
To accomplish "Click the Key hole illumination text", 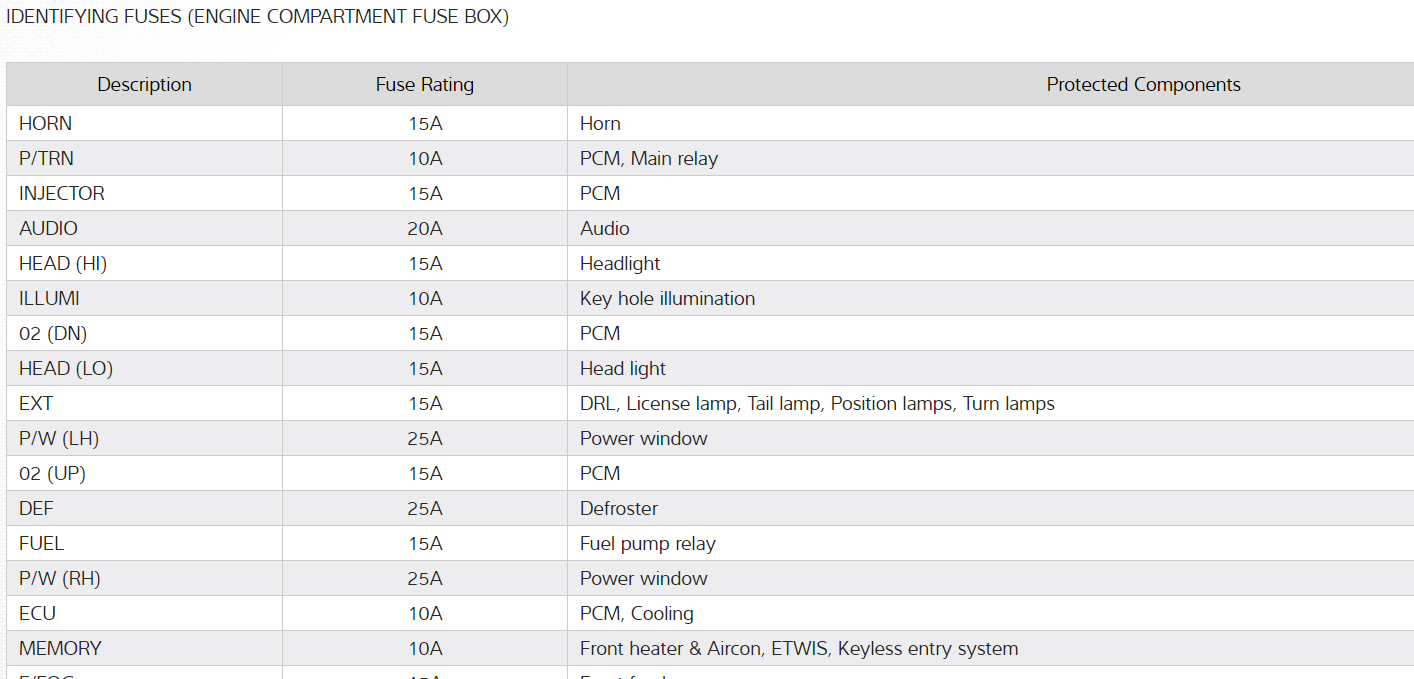I will (x=667, y=299).
